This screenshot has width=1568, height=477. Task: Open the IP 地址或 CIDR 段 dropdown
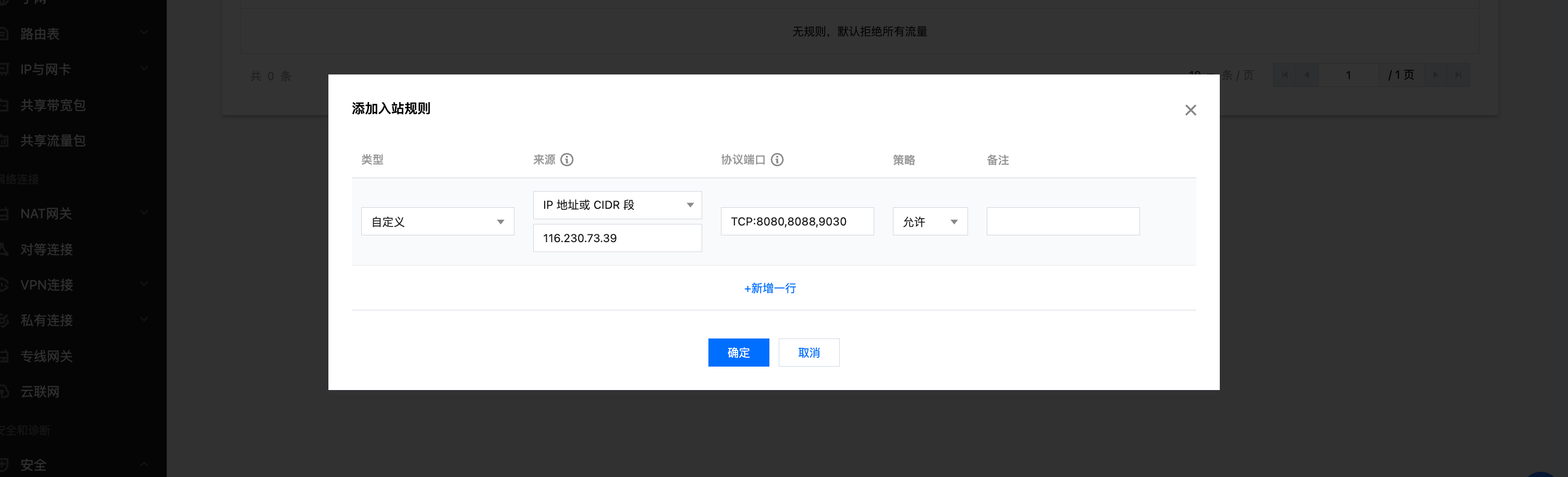[x=617, y=205]
